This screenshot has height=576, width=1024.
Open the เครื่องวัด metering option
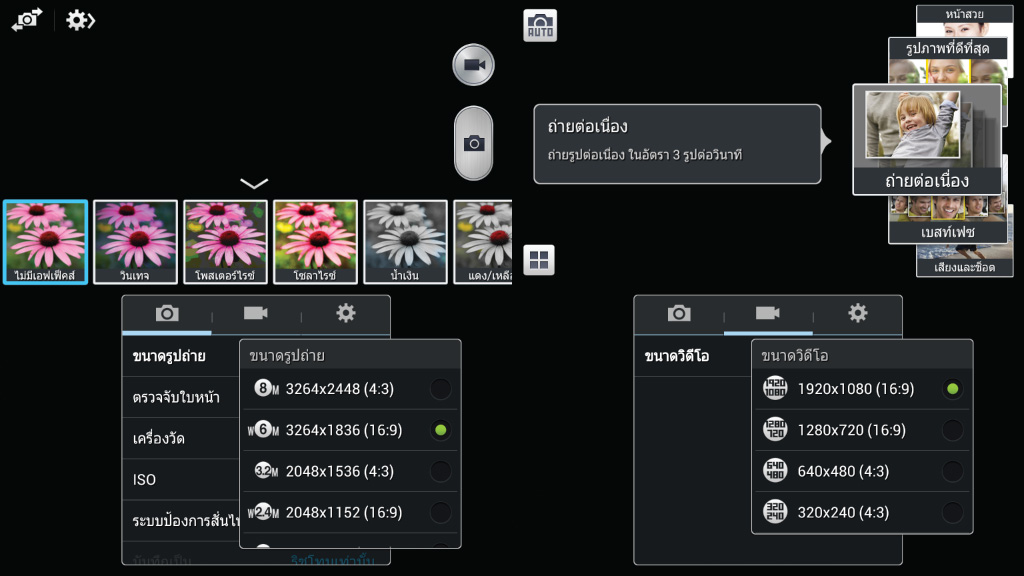tap(181, 438)
